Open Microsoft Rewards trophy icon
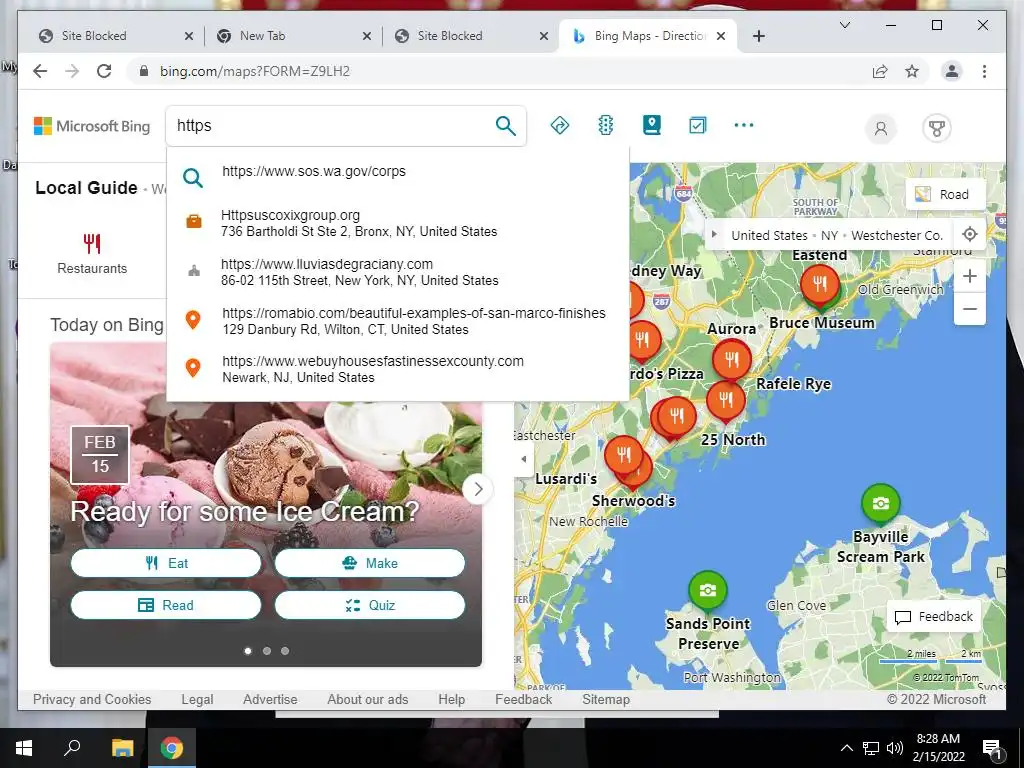This screenshot has width=1024, height=768. pyautogui.click(x=936, y=128)
